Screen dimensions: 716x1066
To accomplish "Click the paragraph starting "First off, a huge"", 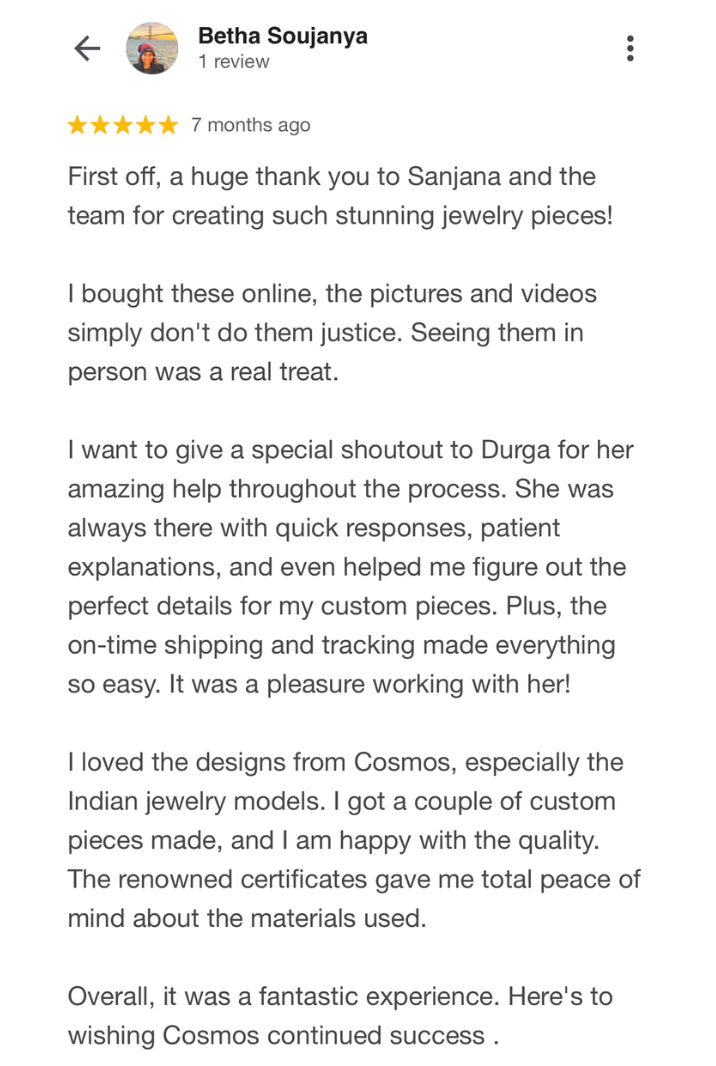I will click(x=340, y=196).
